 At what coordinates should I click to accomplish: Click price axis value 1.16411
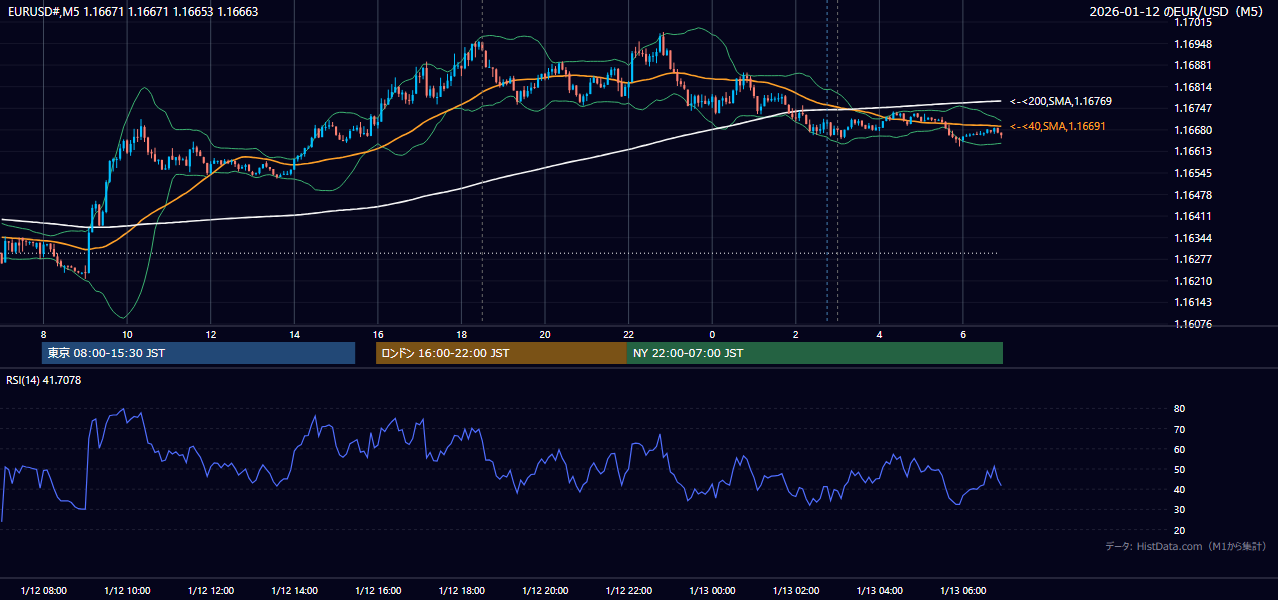coord(1192,216)
